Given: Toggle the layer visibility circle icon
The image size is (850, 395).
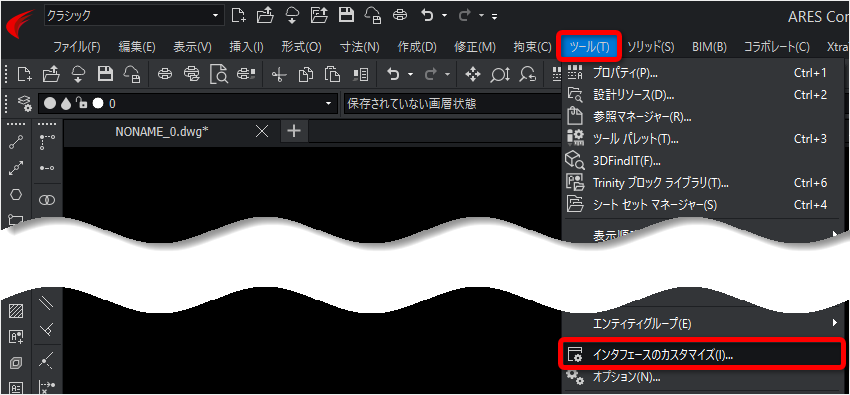Looking at the screenshot, I should coord(50,103).
